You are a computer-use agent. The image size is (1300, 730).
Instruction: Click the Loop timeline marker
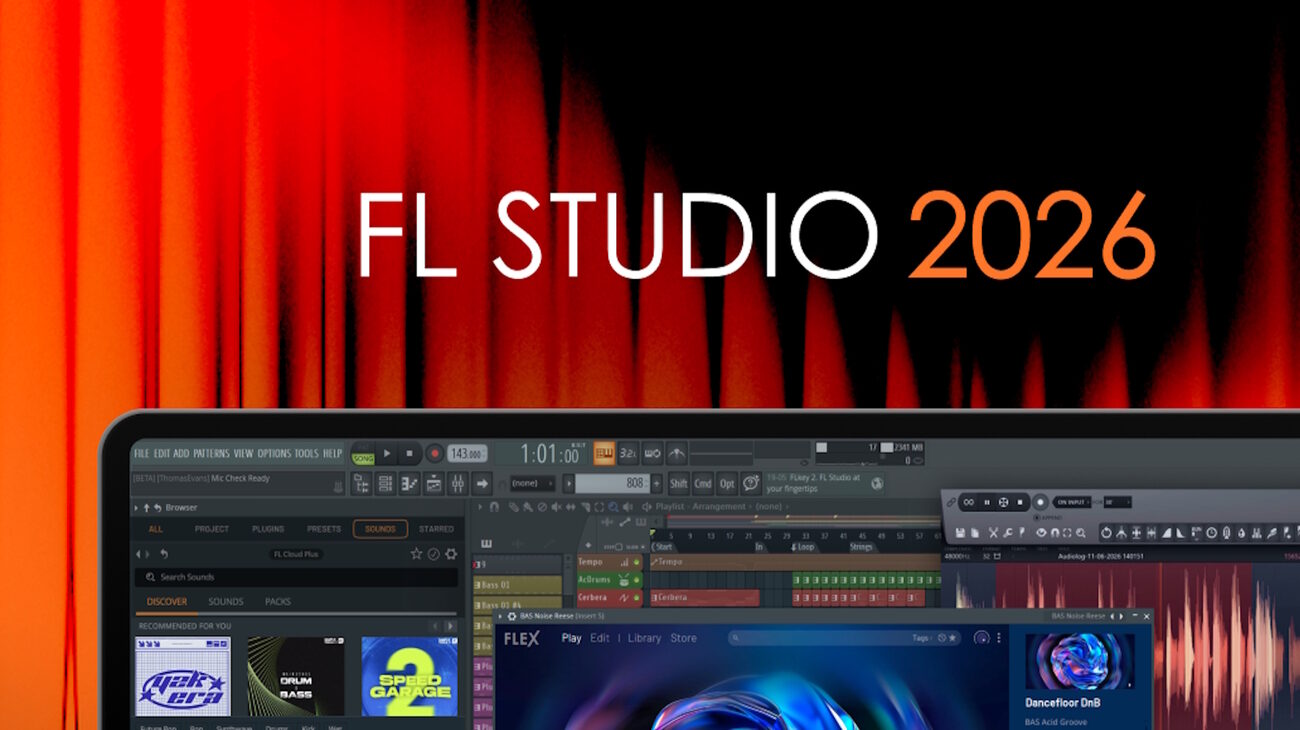pyautogui.click(x=803, y=547)
